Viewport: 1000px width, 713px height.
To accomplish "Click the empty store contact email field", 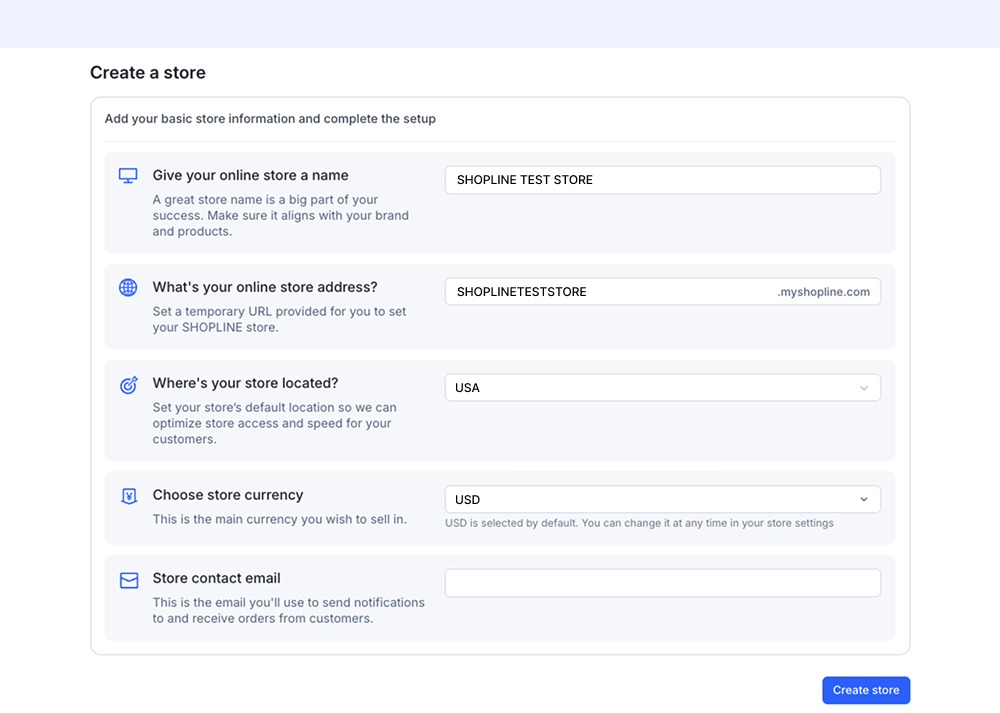I will (x=662, y=583).
